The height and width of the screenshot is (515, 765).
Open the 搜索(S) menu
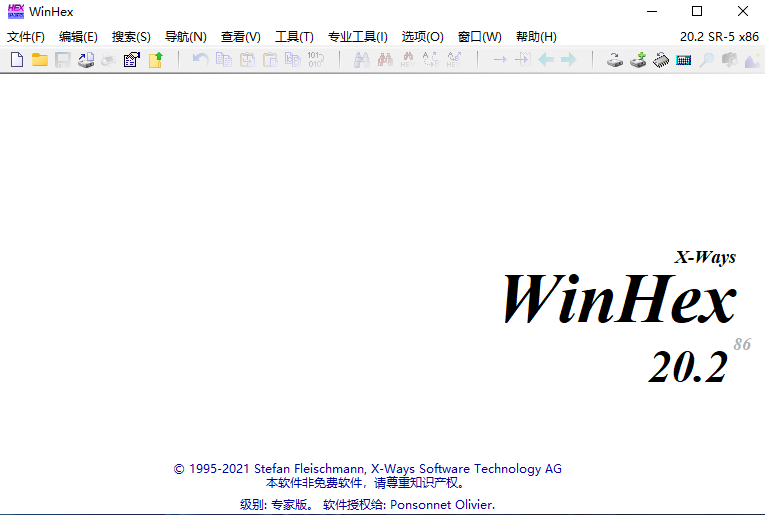(x=131, y=37)
